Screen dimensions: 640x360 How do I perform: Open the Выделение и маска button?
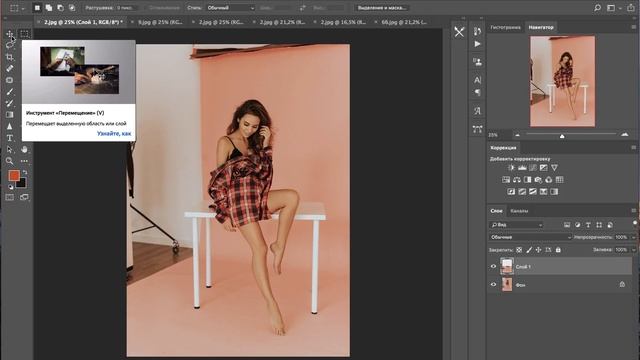click(x=382, y=8)
